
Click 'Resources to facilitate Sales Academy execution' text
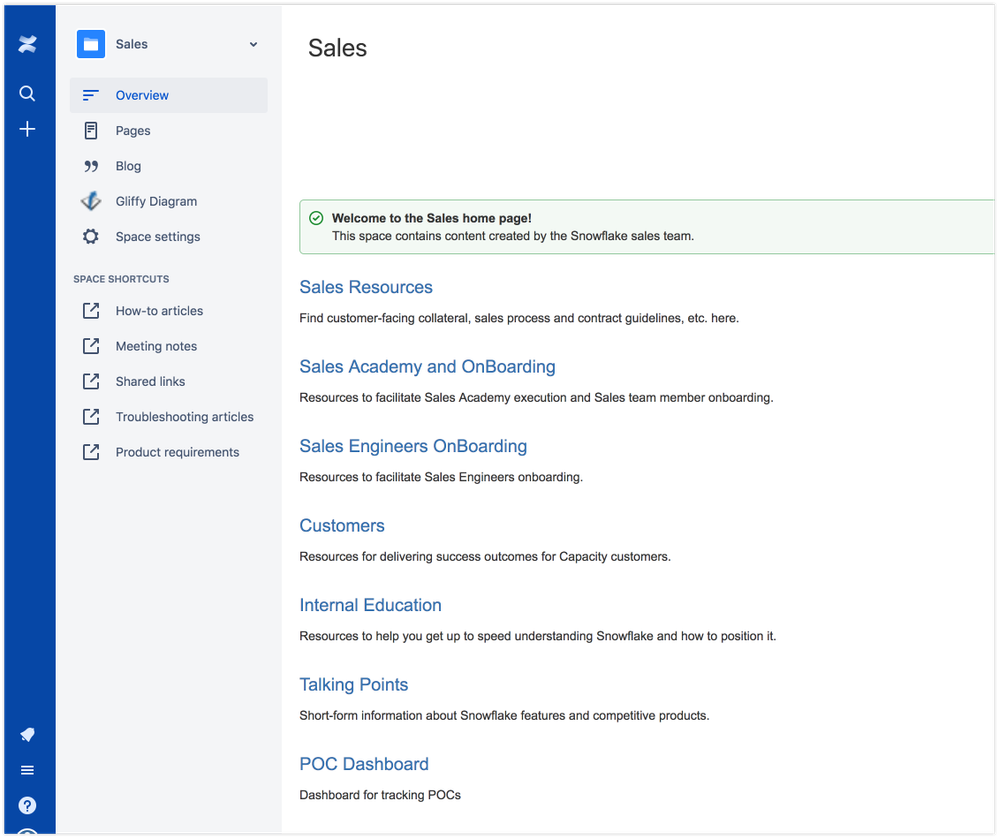[536, 398]
